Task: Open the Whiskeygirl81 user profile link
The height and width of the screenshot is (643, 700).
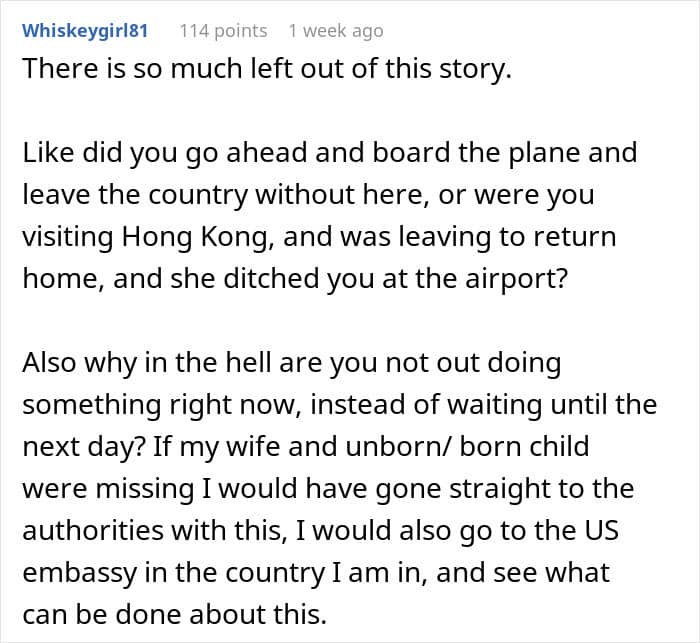Action: point(85,31)
